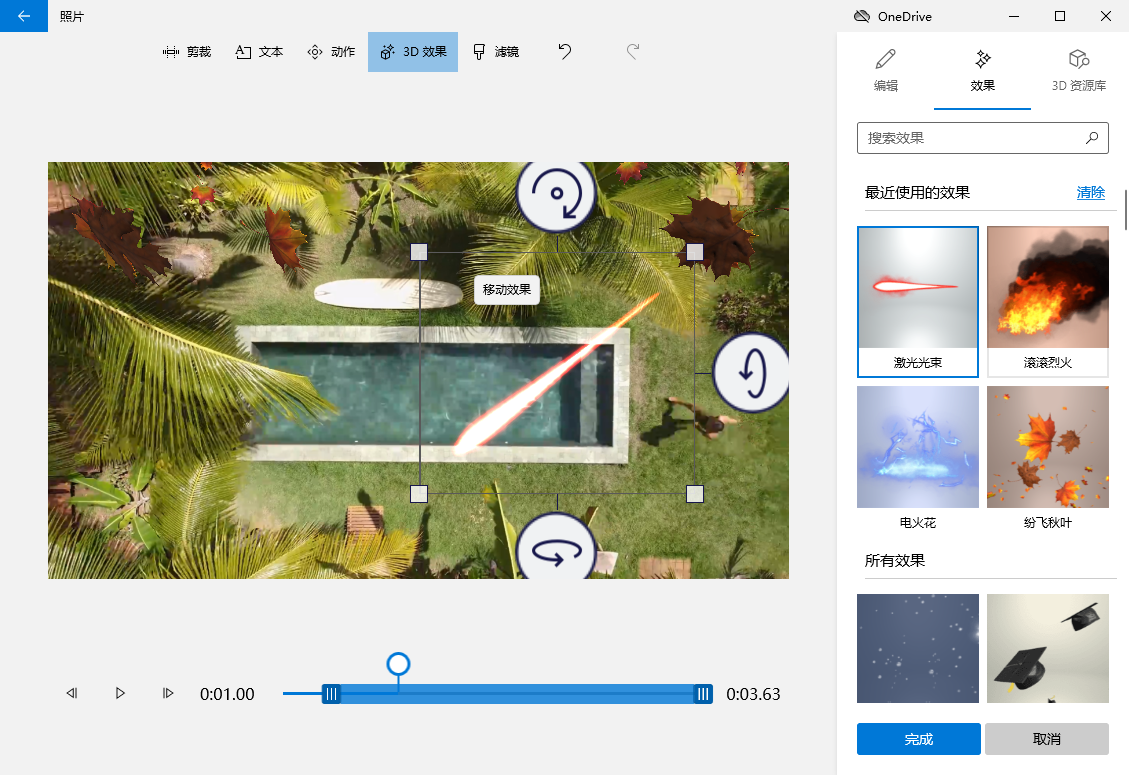Step forward one frame
Screen dimensions: 1129x775
[x=168, y=693]
